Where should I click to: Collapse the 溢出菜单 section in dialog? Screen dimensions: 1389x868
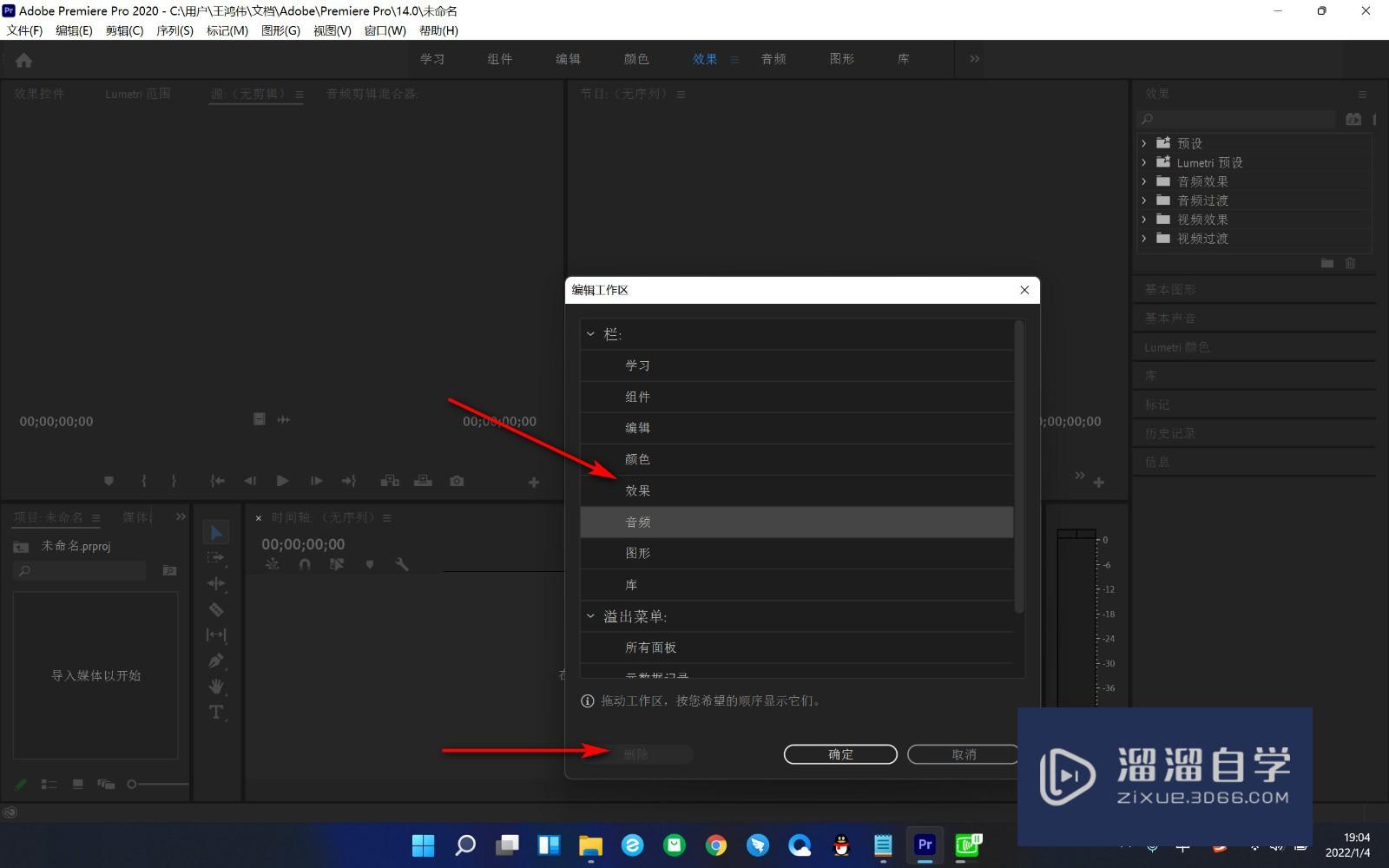click(x=590, y=616)
